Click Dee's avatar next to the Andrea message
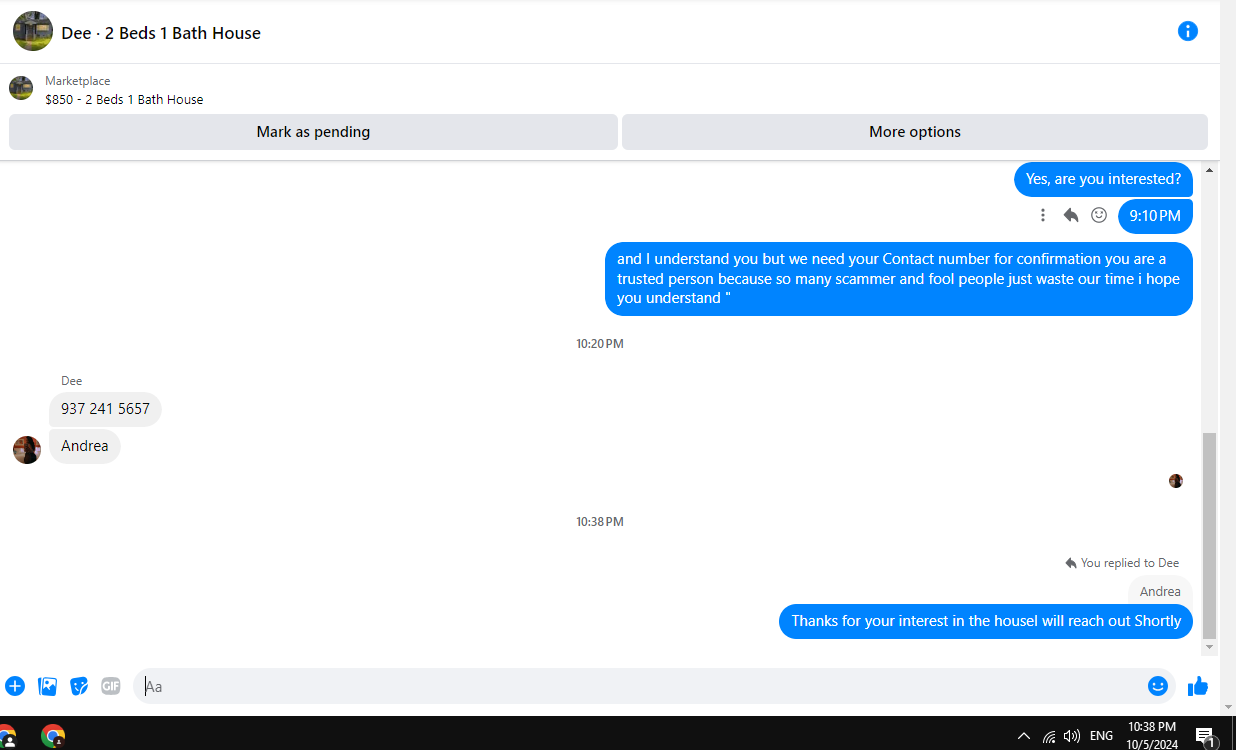Screen dimensions: 1236x750 click(27, 450)
